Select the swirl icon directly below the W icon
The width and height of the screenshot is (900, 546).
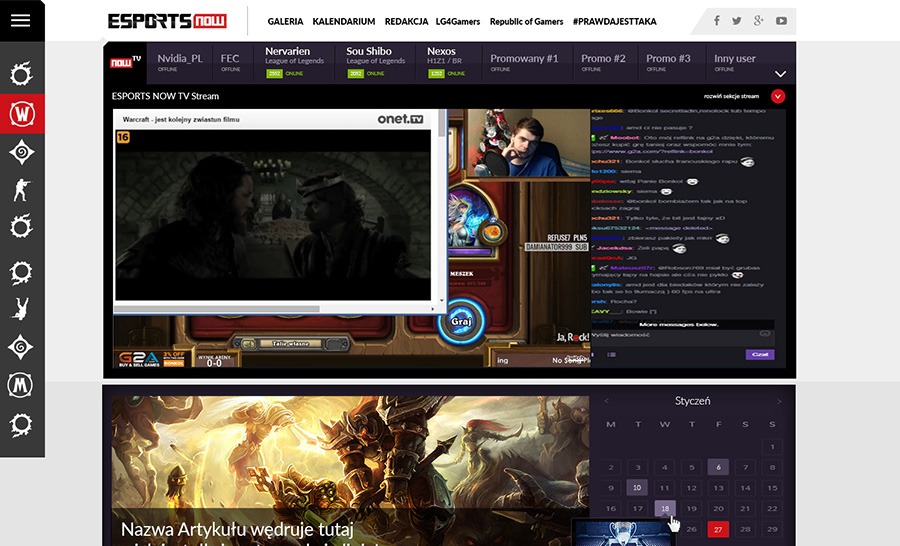tap(21, 152)
